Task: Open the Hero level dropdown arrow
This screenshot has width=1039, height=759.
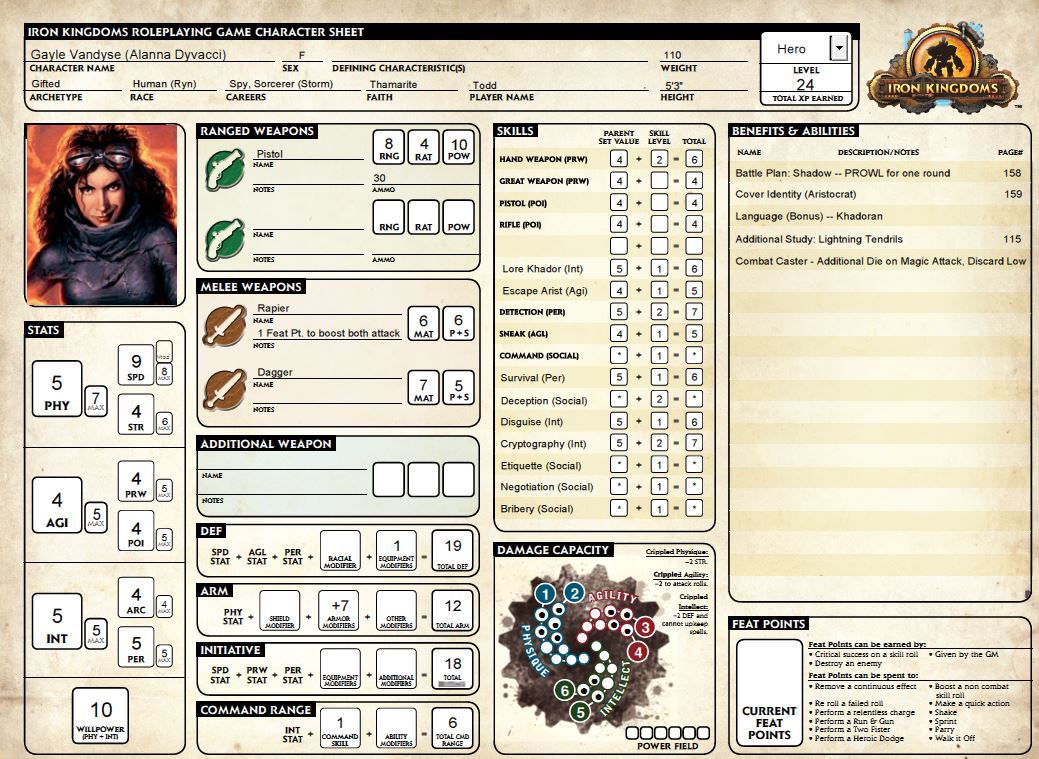Action: pyautogui.click(x=840, y=48)
